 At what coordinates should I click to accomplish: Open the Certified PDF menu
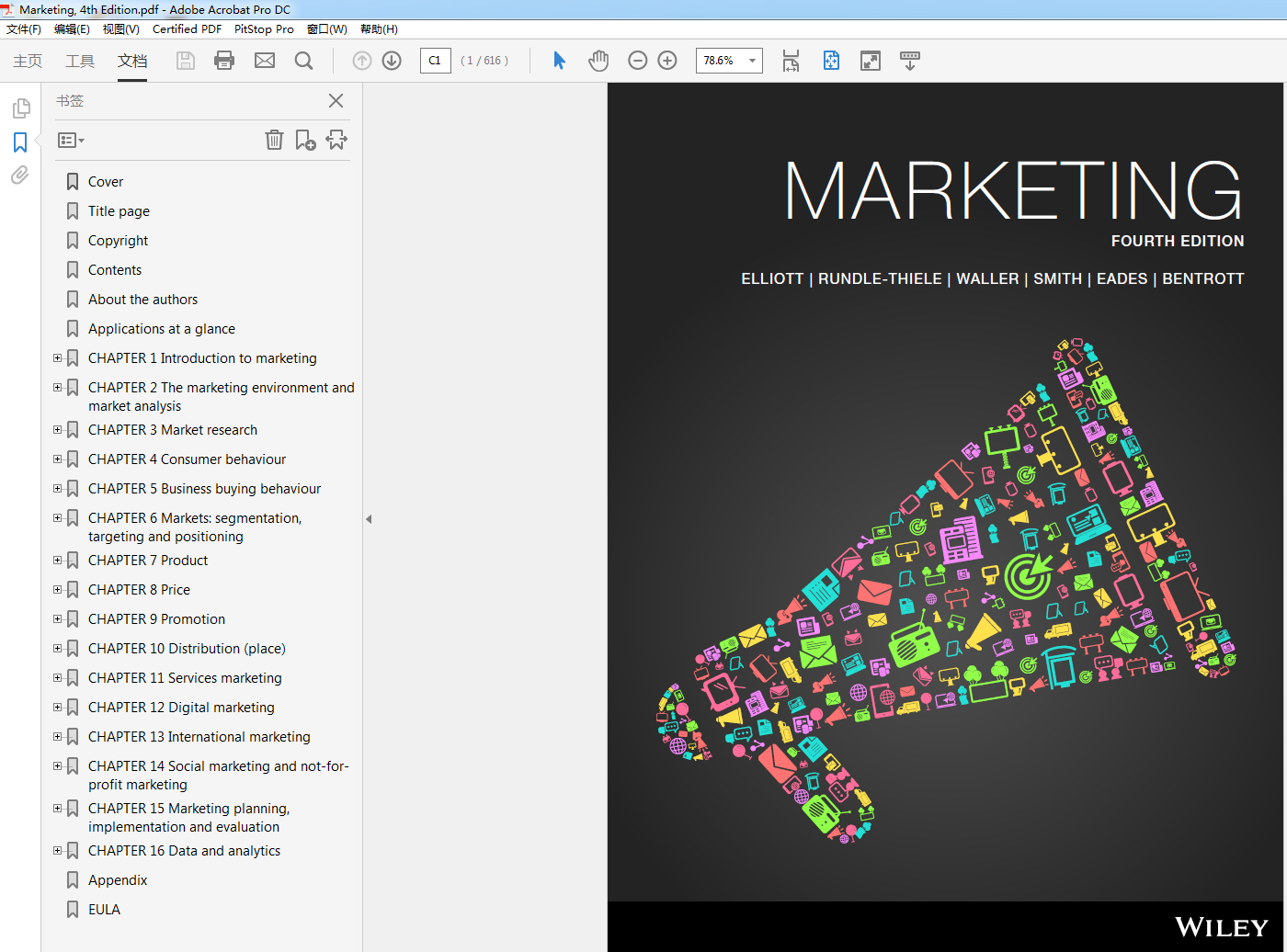tap(187, 29)
